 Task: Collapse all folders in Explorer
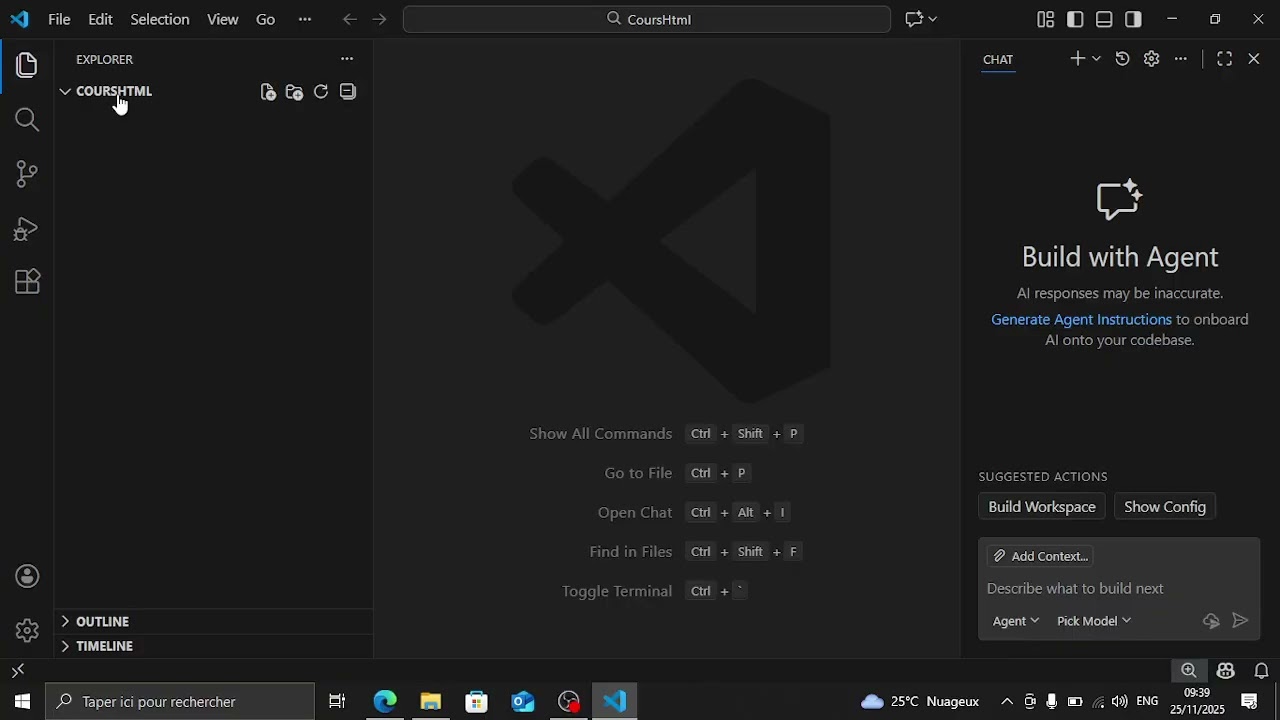(x=348, y=92)
